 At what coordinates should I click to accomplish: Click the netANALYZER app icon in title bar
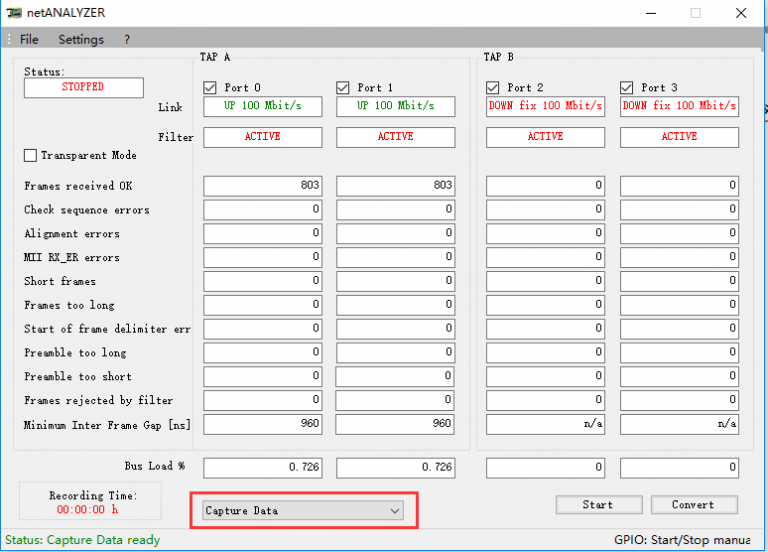coord(14,12)
